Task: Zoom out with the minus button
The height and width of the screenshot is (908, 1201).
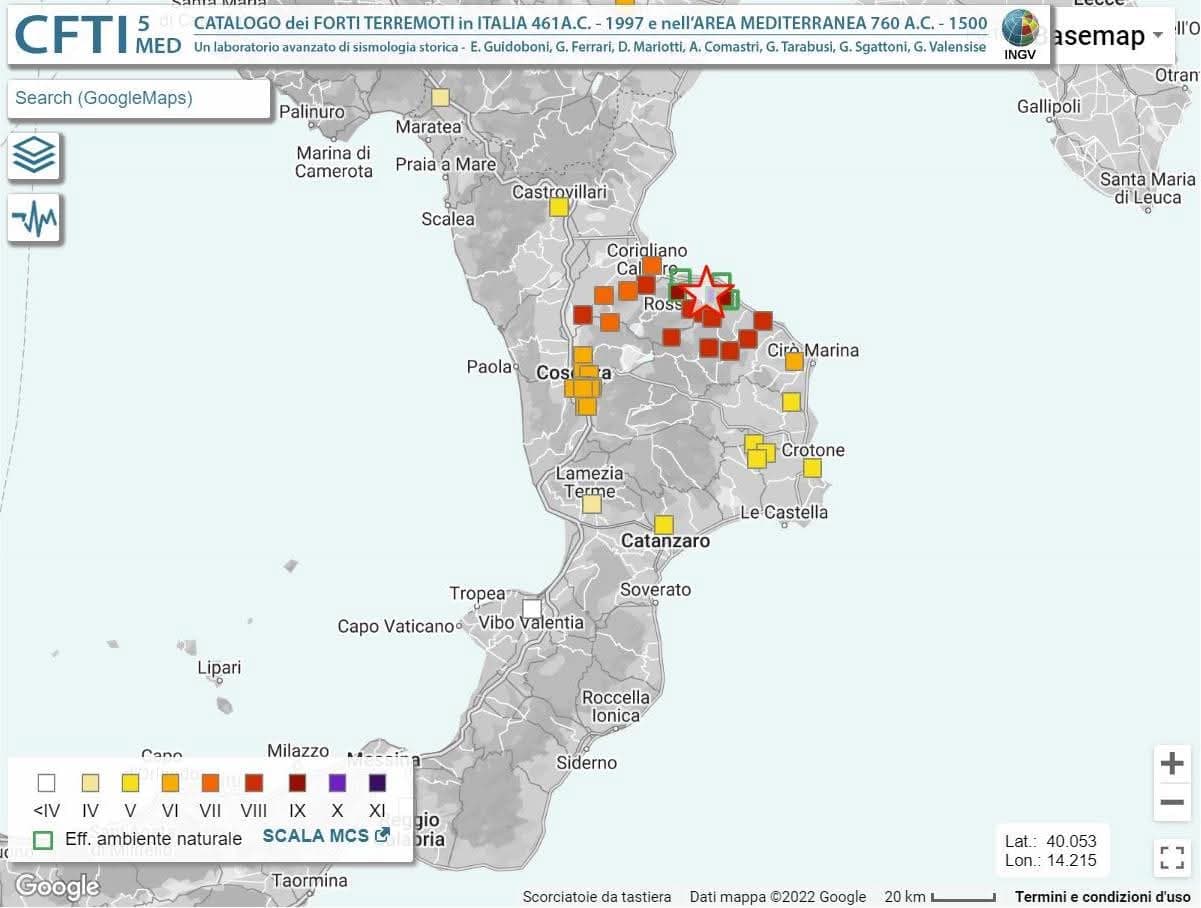Action: 1172,802
